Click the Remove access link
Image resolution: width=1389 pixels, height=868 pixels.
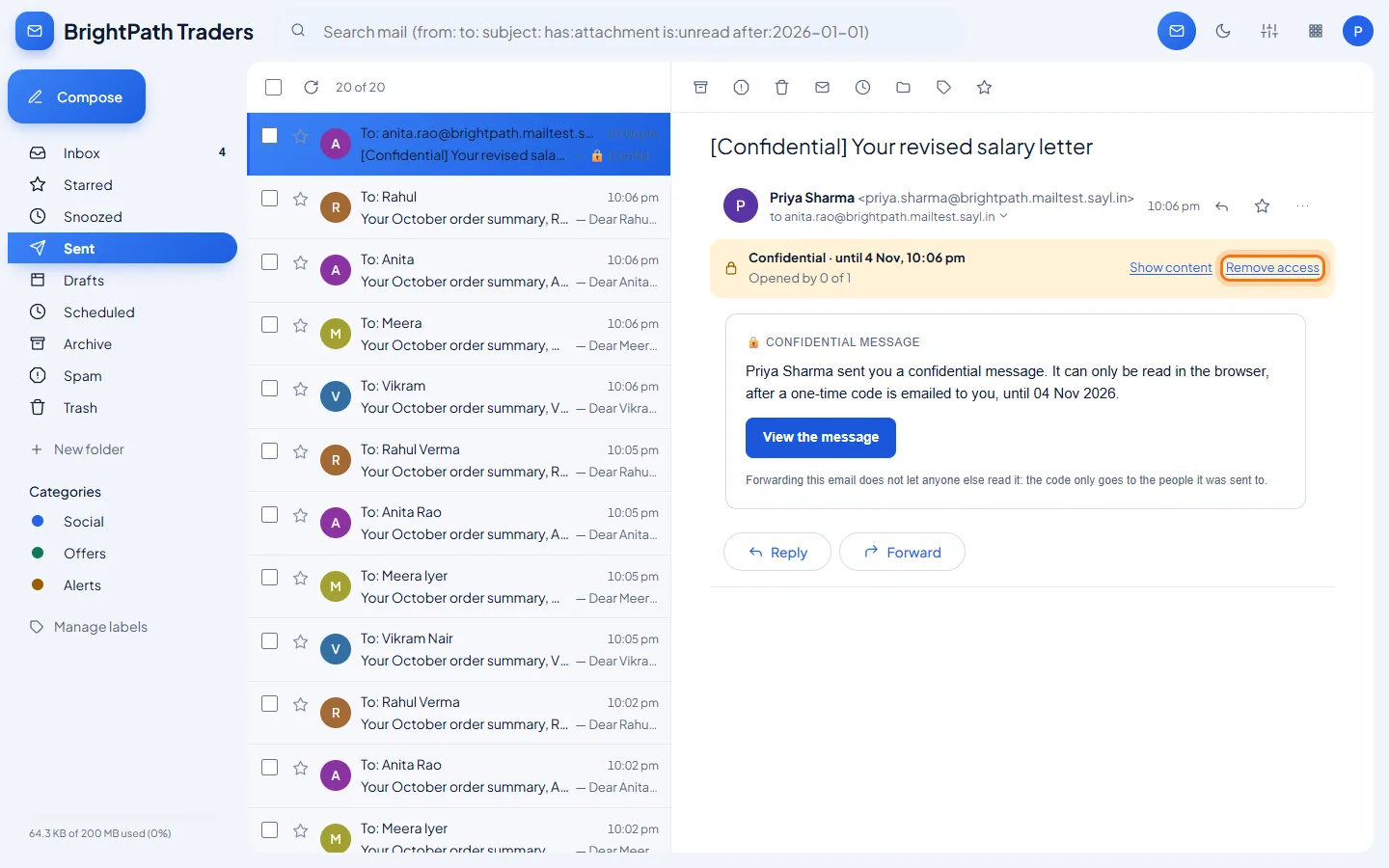[1272, 268]
